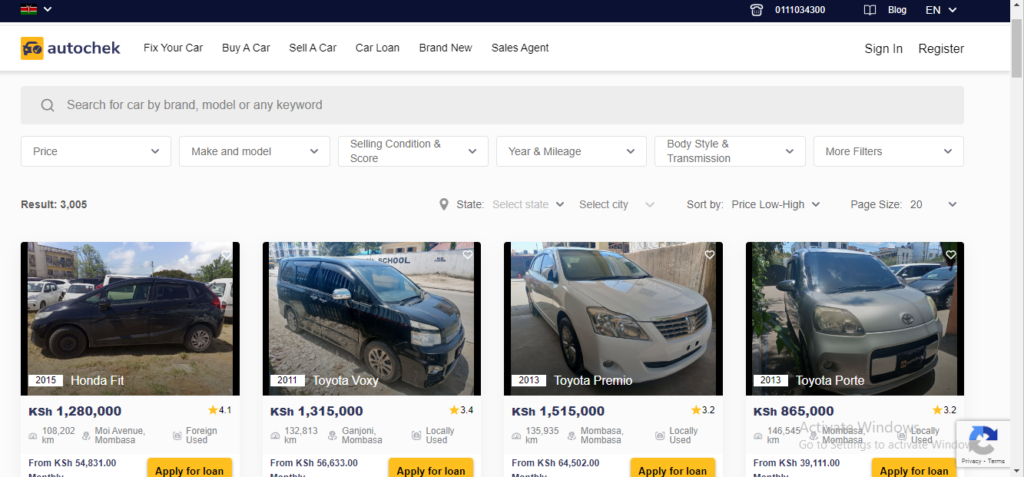The width and height of the screenshot is (1024, 477).
Task: Favorite the Toyota Voxy with heart icon
Action: pos(468,255)
